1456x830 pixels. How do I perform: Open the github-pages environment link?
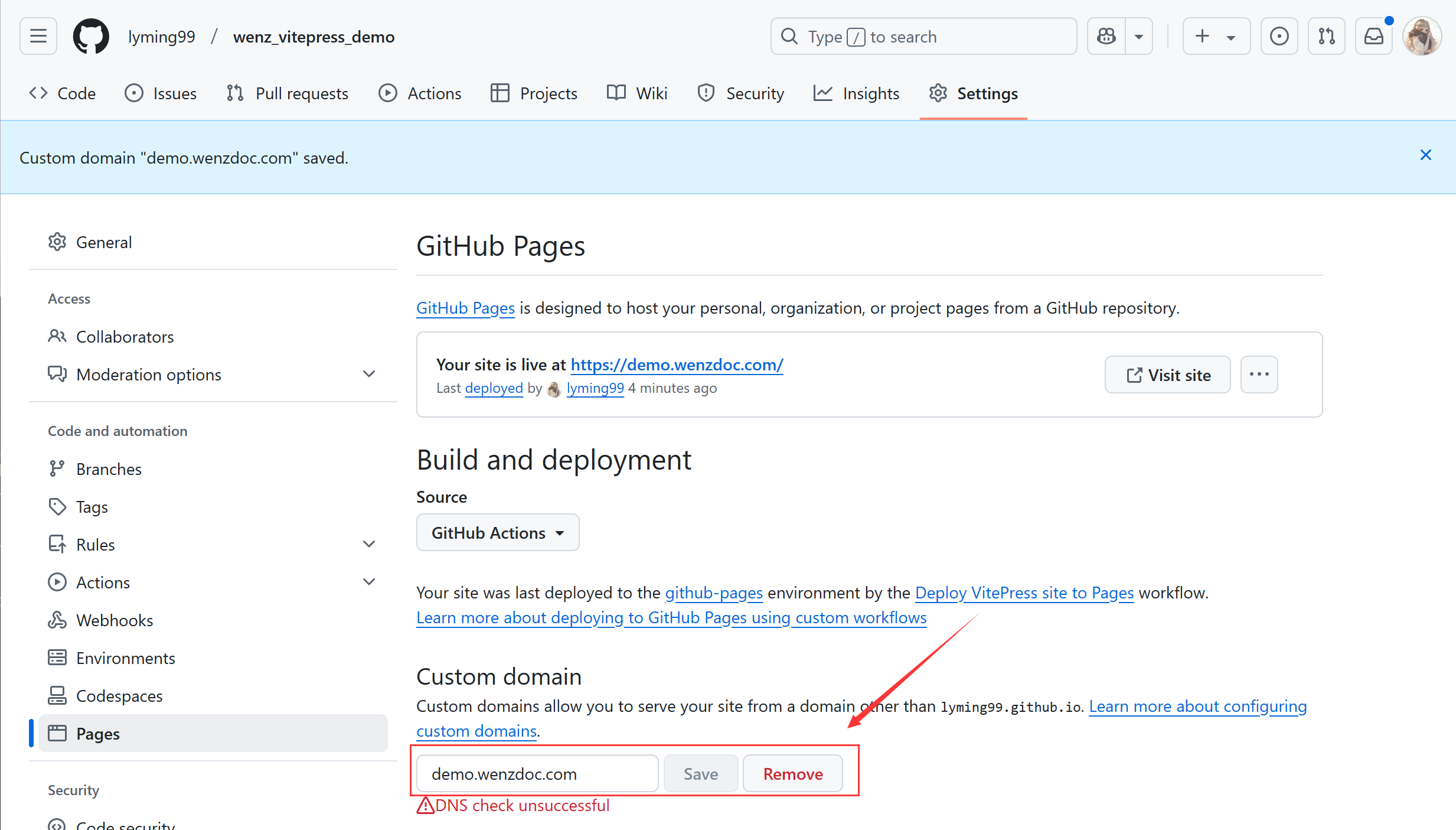point(714,593)
